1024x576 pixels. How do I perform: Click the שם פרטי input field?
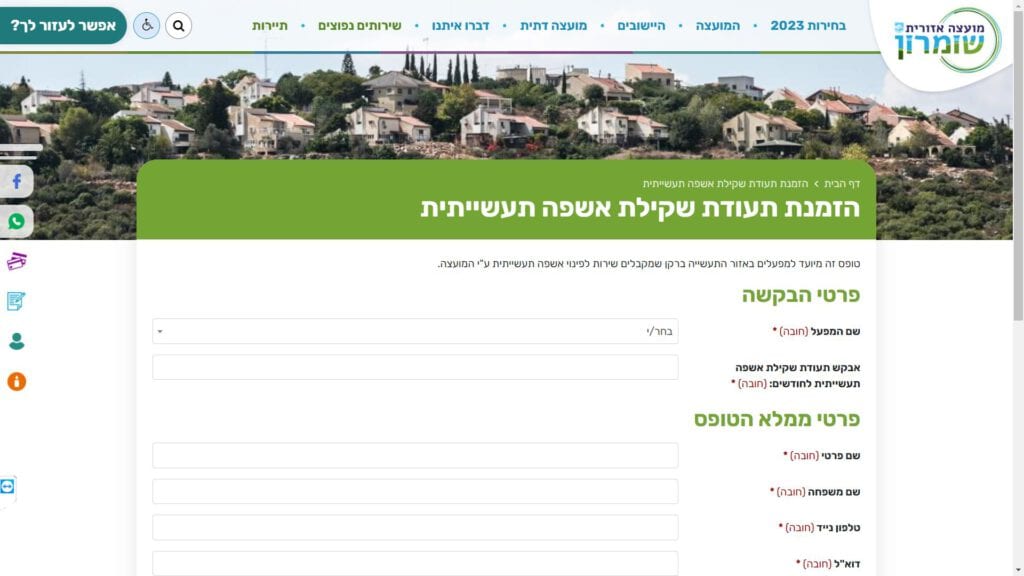(415, 456)
